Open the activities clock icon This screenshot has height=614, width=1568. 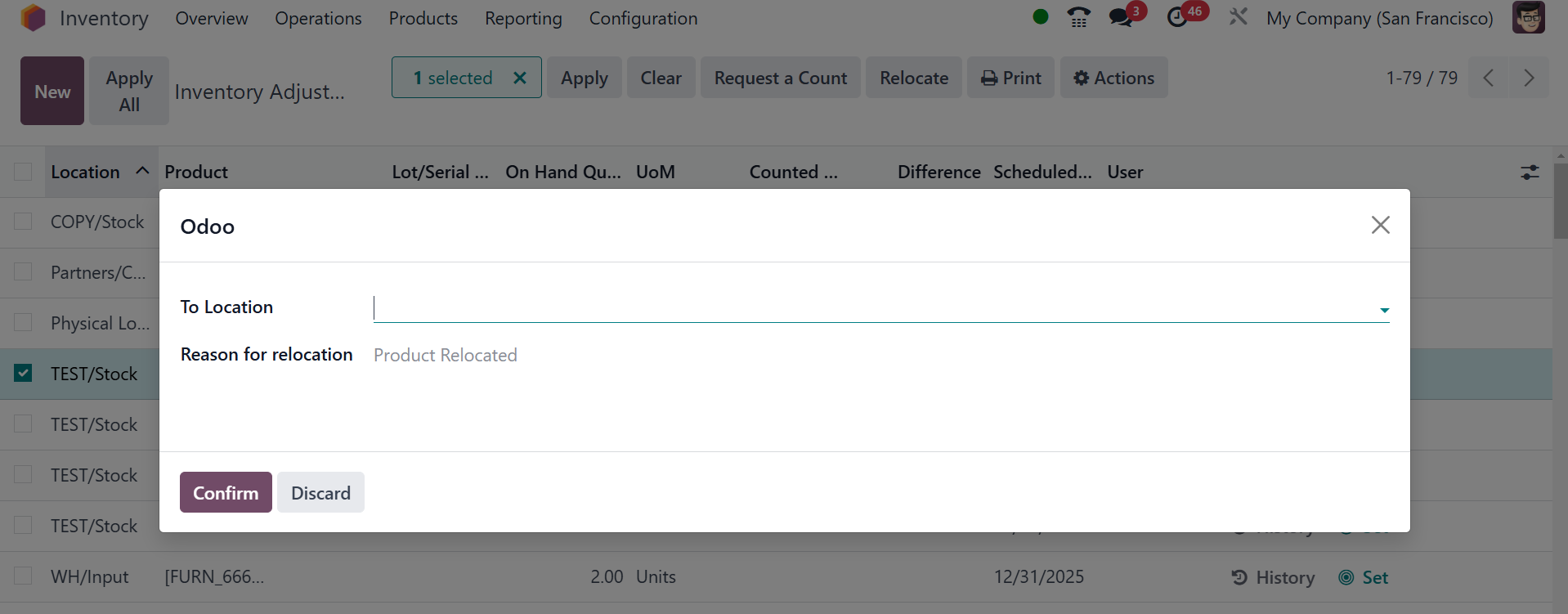[1177, 17]
